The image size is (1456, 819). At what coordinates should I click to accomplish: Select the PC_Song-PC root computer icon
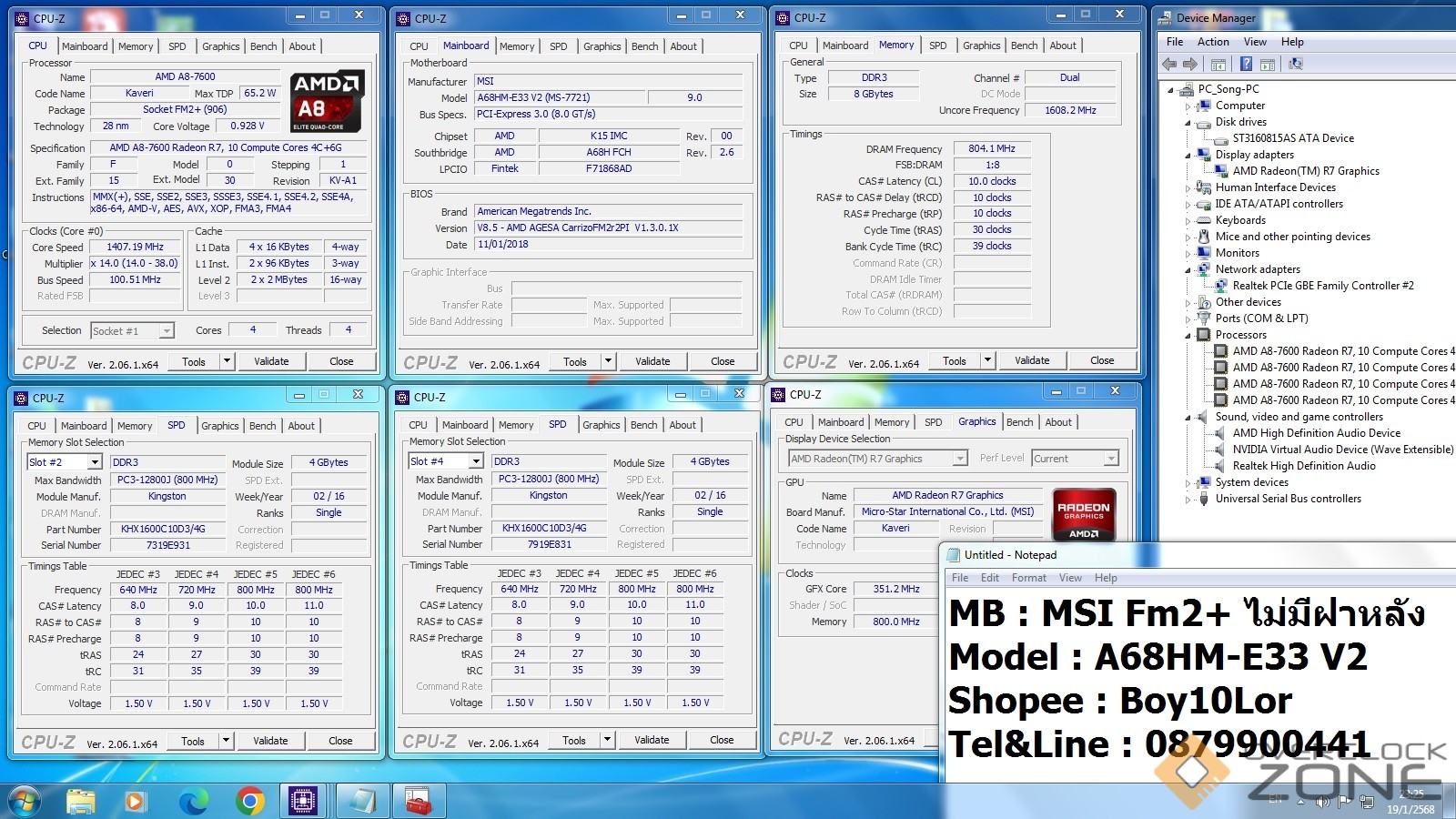[1186, 89]
